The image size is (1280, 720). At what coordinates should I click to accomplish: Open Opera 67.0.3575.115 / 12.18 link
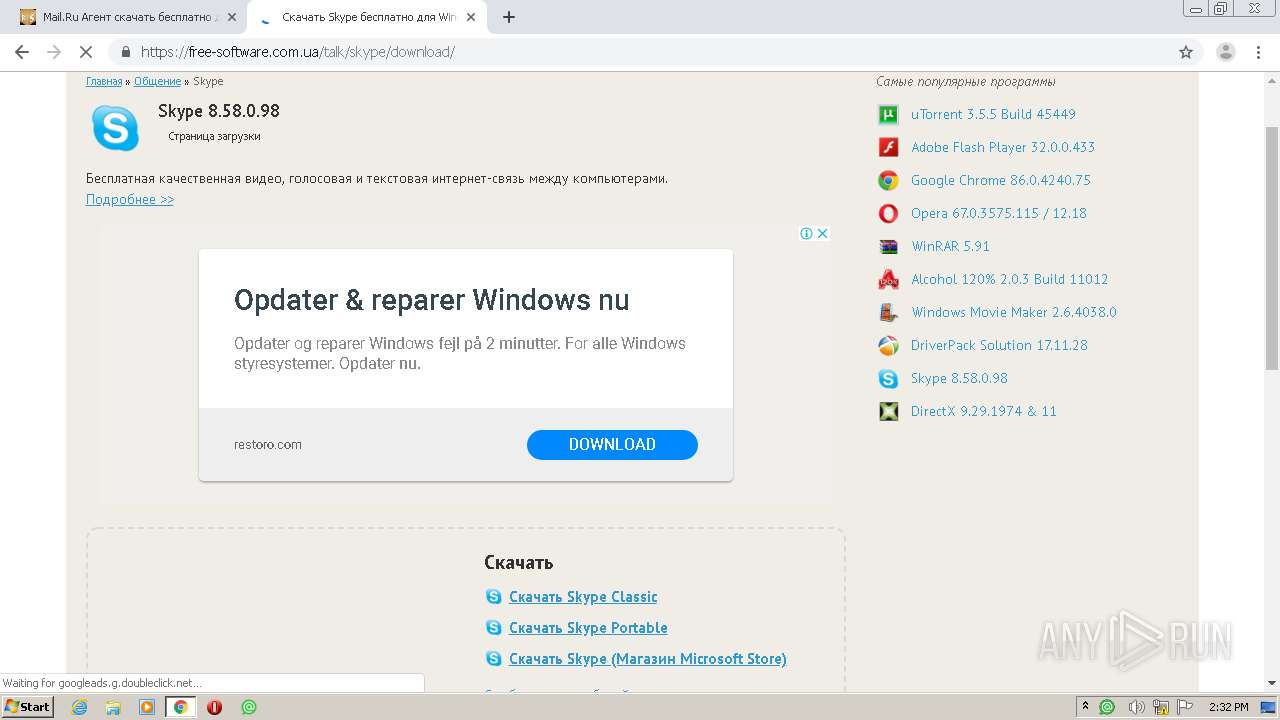coord(999,213)
